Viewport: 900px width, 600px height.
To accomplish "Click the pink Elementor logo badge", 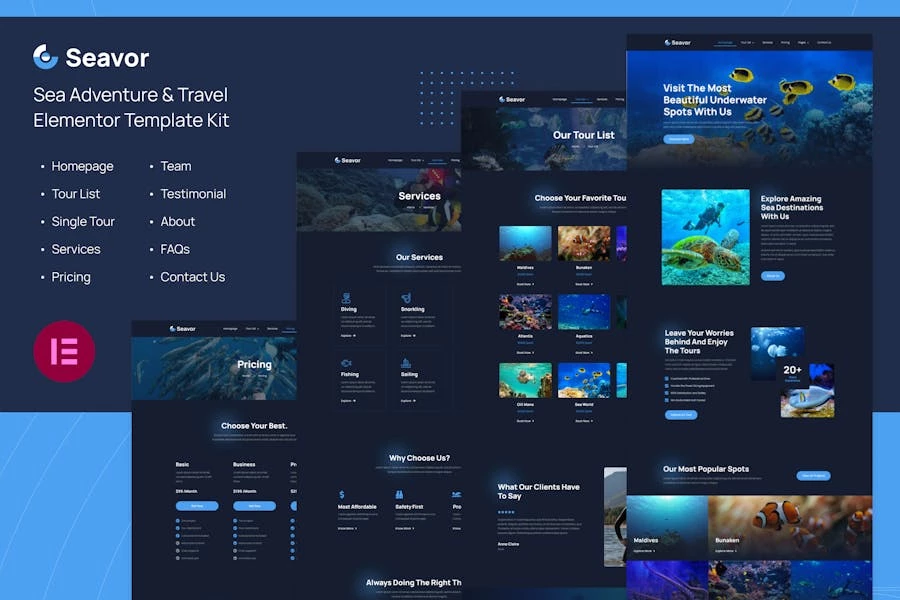I will pos(65,352).
